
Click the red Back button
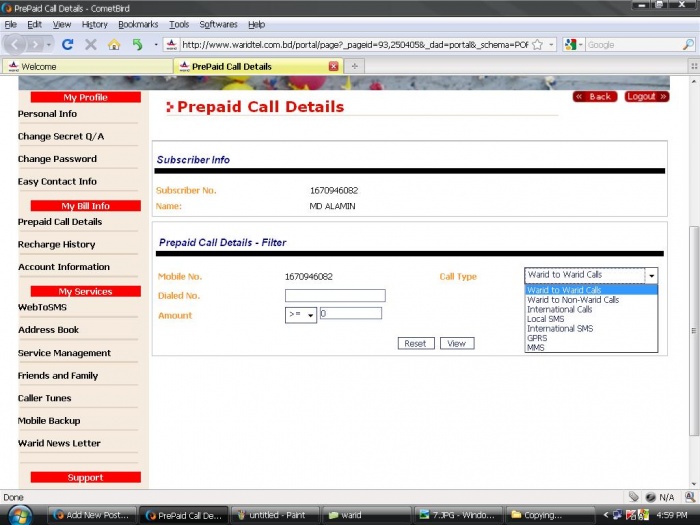point(595,96)
